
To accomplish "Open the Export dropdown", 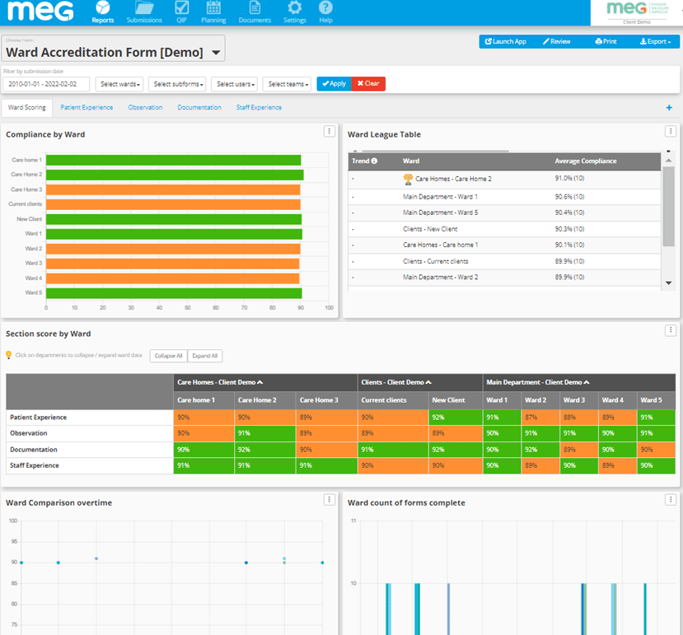I will 654,42.
